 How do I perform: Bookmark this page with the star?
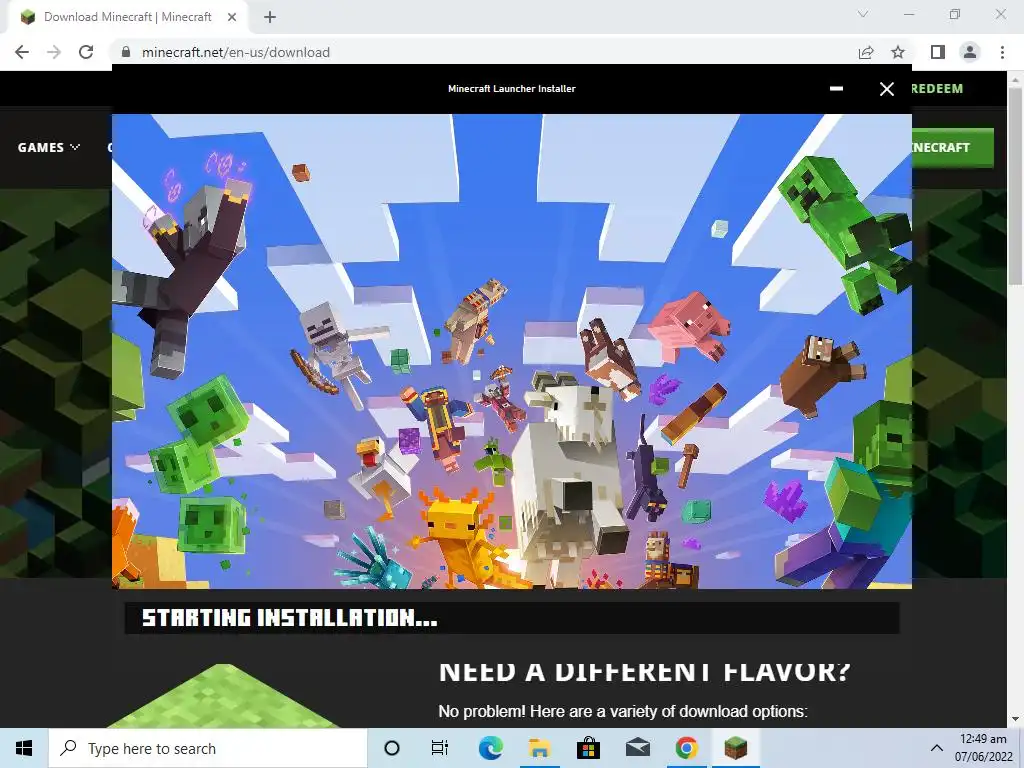[x=898, y=52]
